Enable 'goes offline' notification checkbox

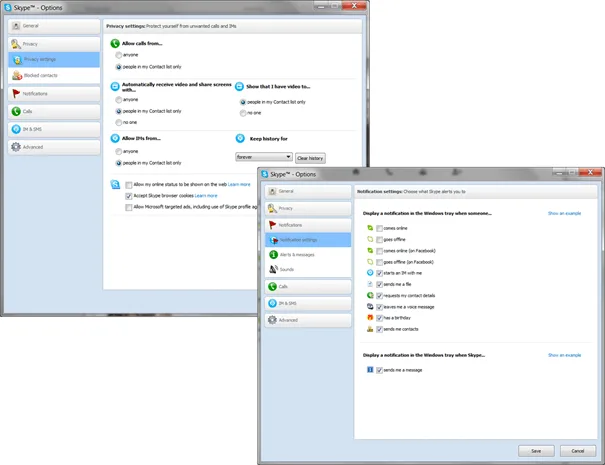380,240
